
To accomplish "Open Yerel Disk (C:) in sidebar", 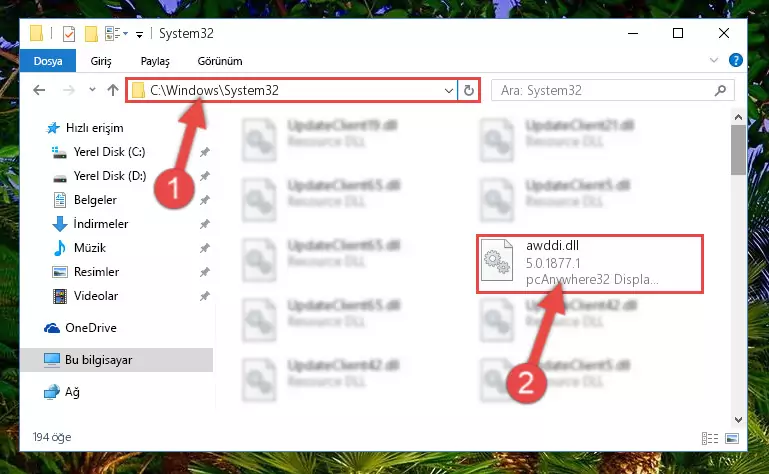I will pos(109,152).
